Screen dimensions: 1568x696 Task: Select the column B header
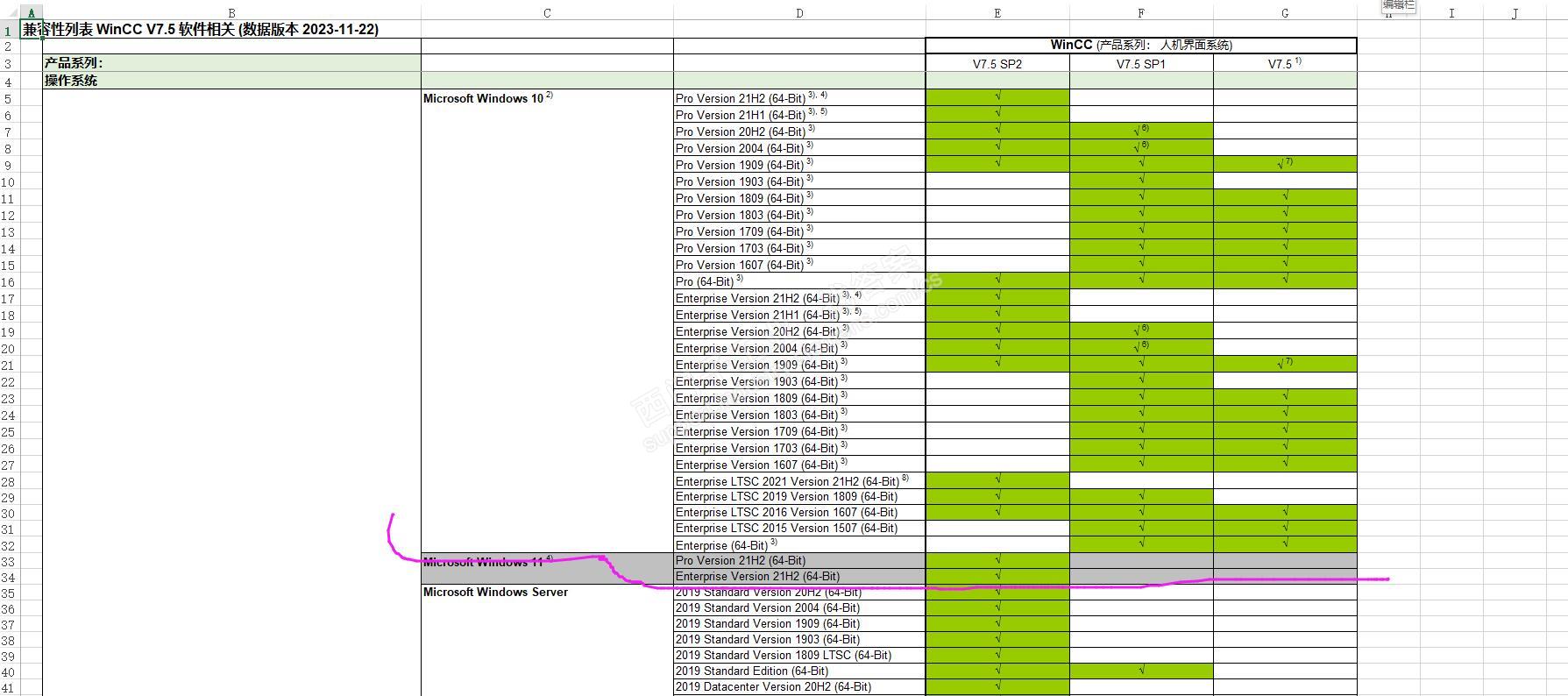(231, 13)
